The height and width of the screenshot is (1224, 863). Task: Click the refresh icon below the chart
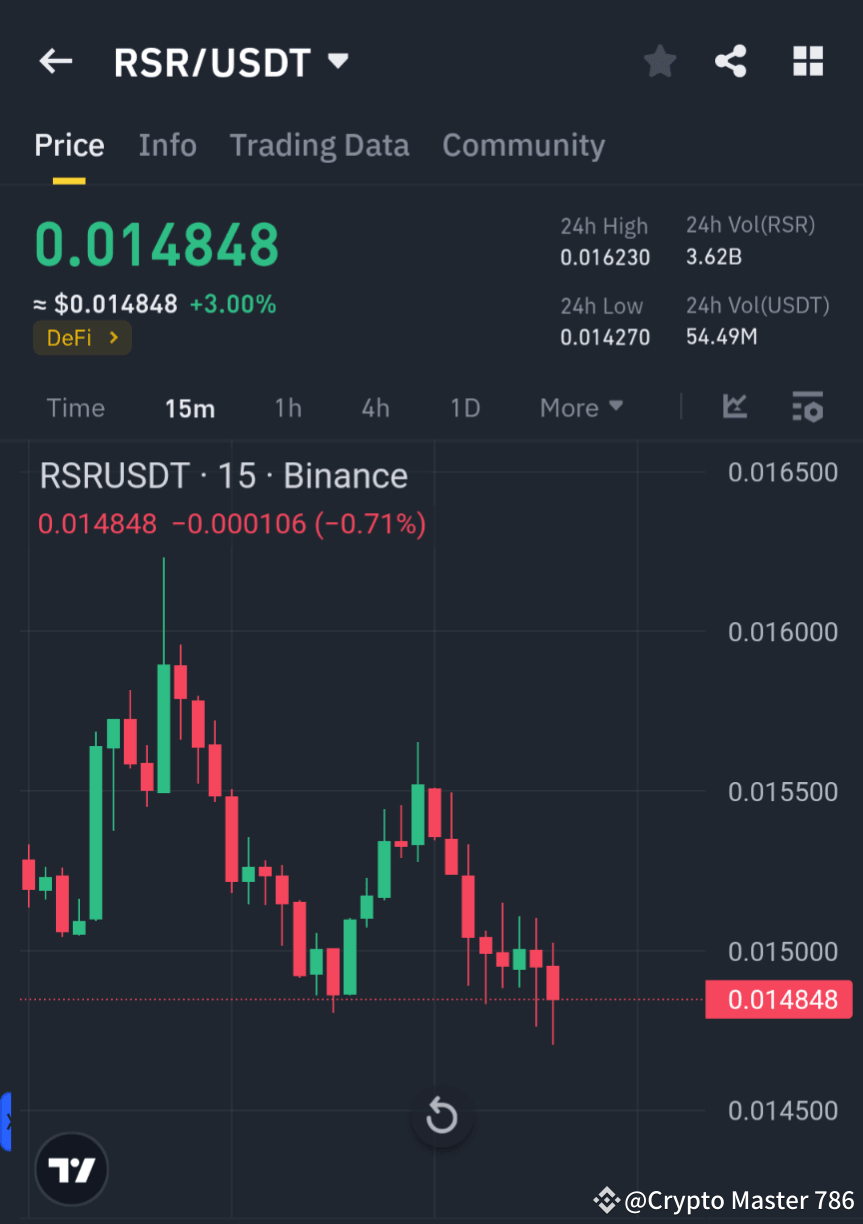click(441, 1117)
